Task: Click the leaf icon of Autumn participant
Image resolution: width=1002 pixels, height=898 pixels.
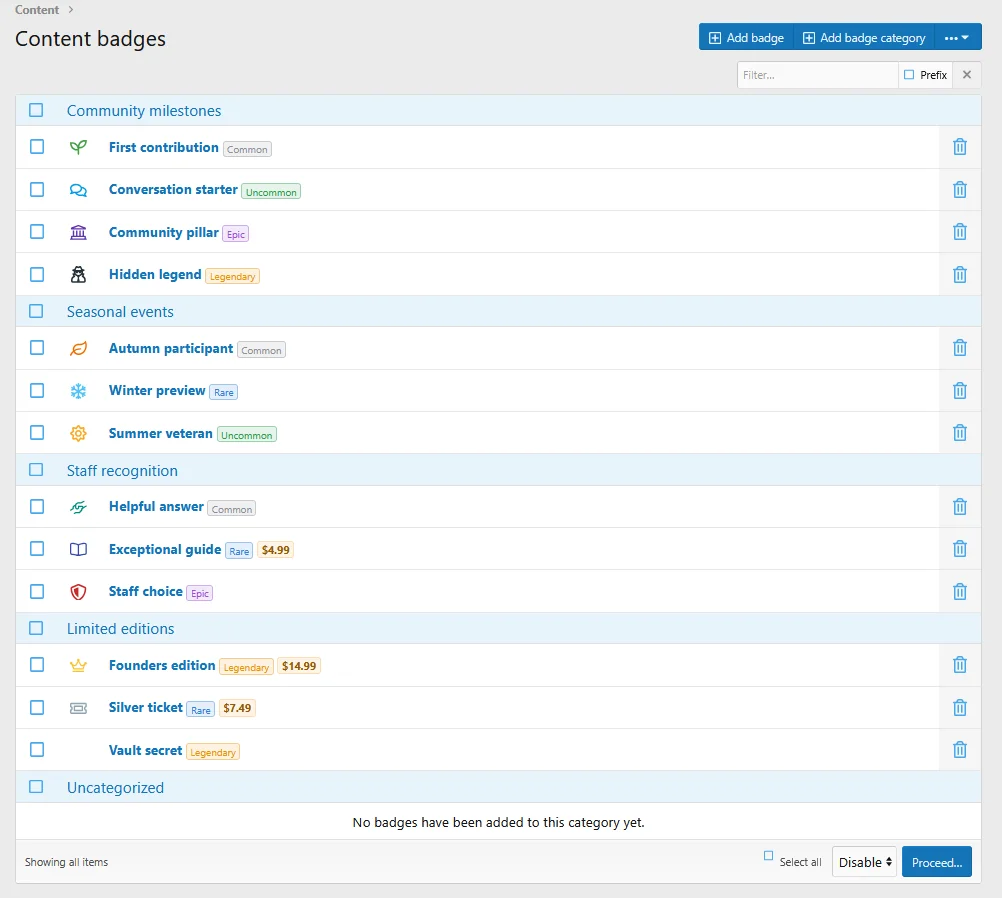Action: pyautogui.click(x=78, y=348)
